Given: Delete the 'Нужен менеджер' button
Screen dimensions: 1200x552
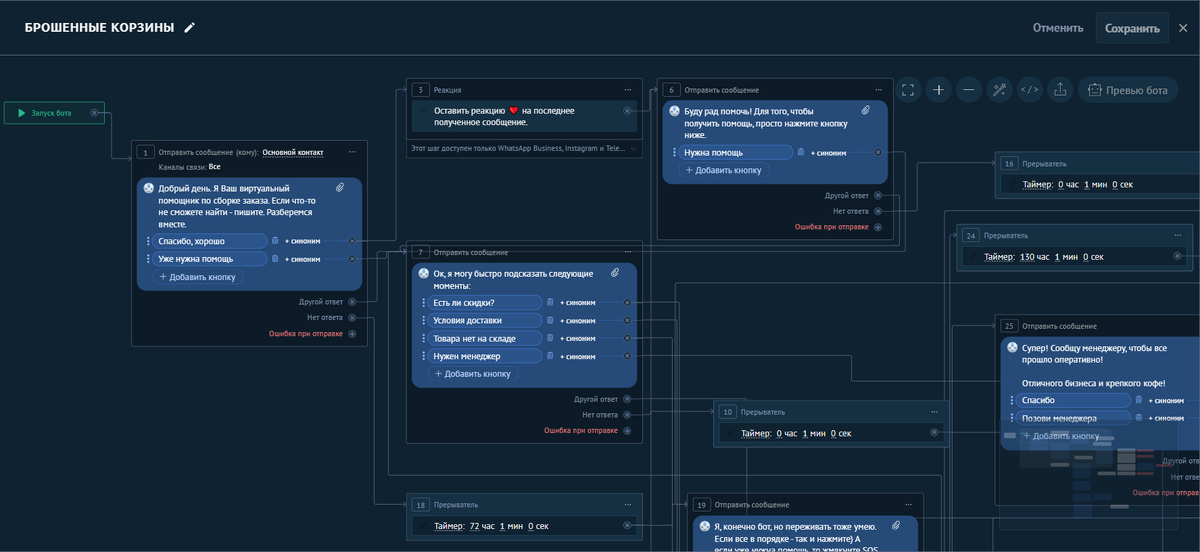Looking at the screenshot, I should [x=550, y=356].
